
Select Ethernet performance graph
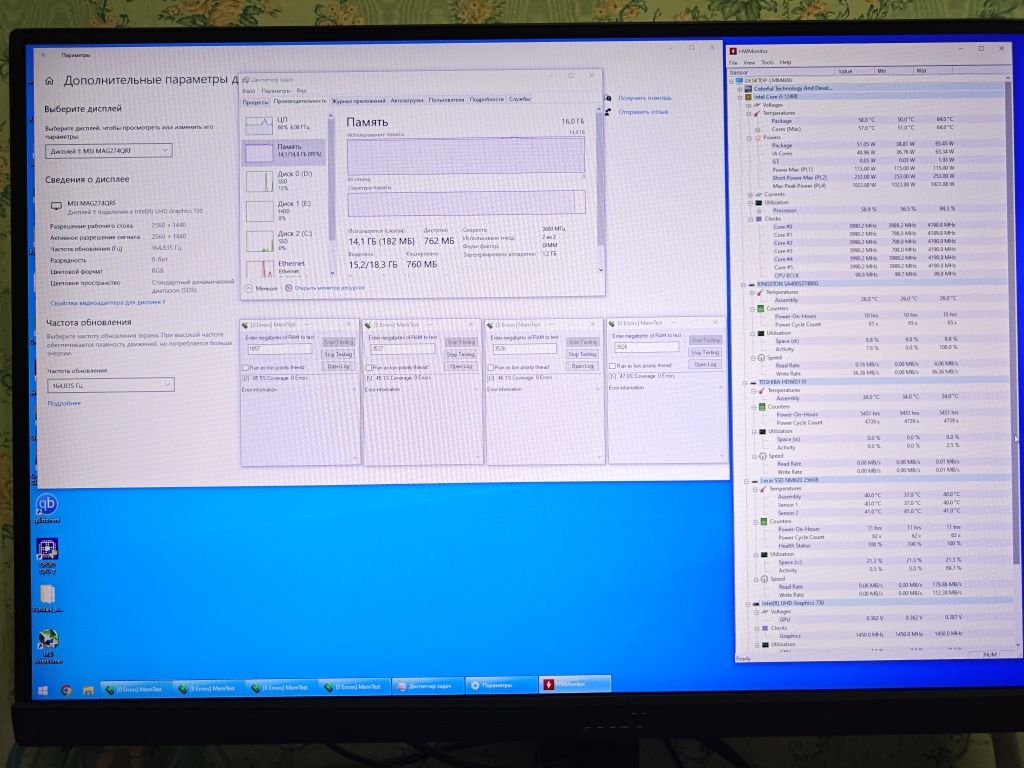coord(259,268)
